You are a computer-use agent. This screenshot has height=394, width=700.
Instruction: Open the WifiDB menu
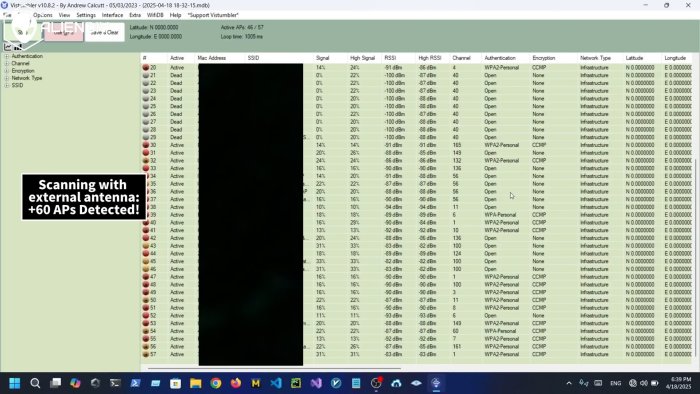[x=155, y=15]
